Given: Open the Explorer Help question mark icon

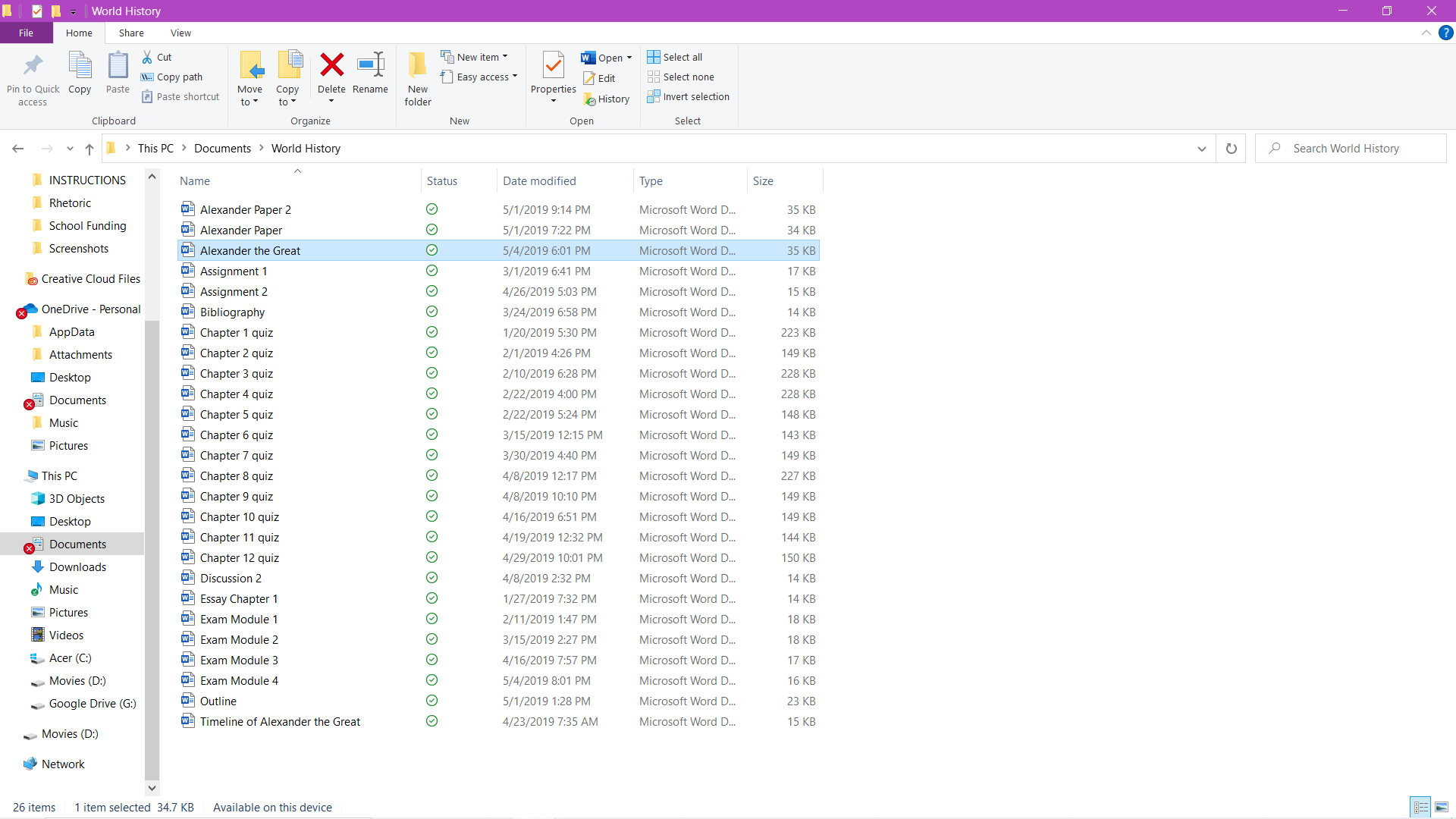Looking at the screenshot, I should [1446, 33].
